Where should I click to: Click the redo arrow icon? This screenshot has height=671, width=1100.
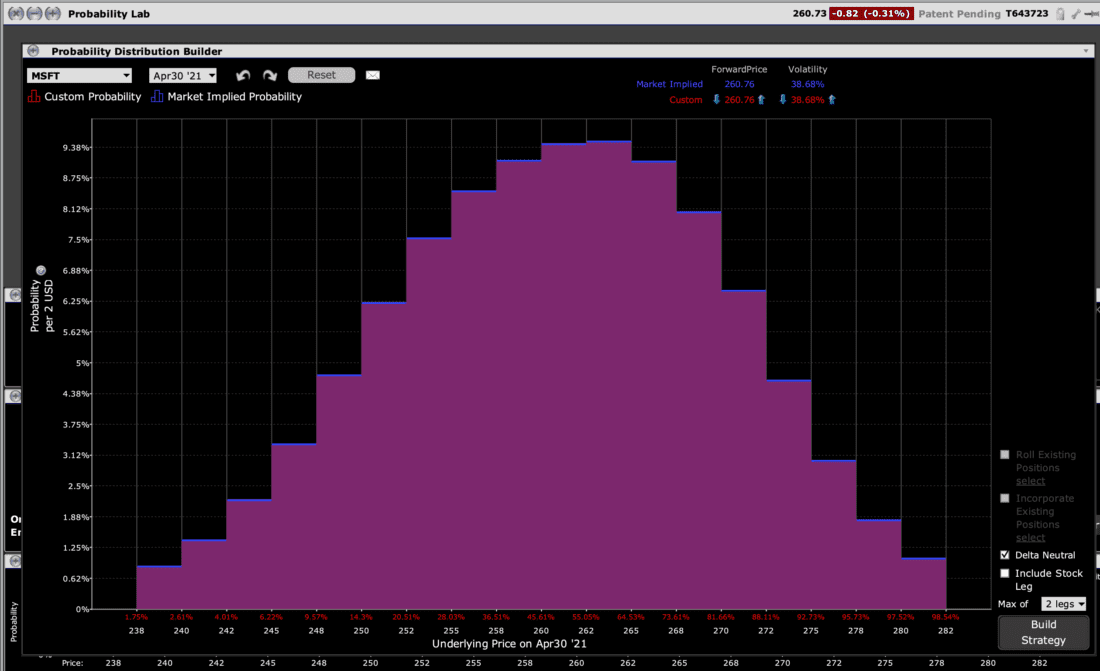[269, 76]
